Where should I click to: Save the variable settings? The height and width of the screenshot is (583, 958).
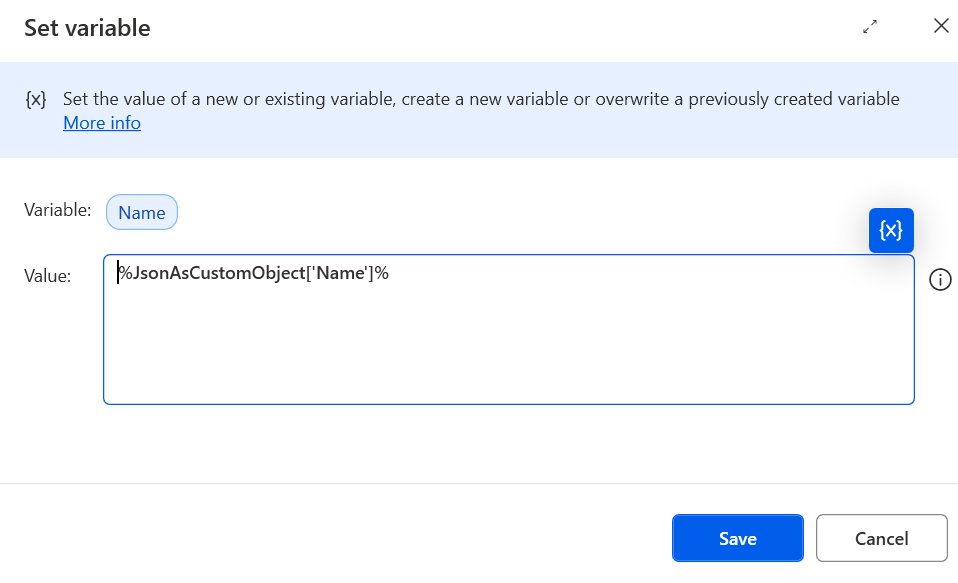click(737, 538)
